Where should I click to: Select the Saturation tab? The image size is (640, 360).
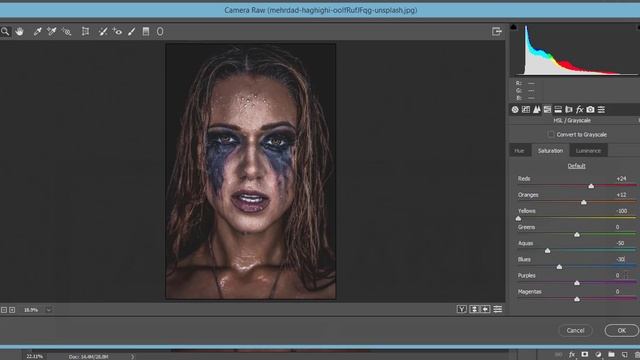(550, 151)
